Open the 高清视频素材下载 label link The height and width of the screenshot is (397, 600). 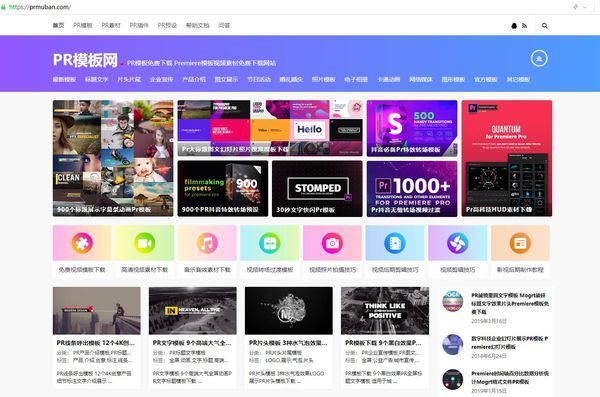tap(145, 270)
